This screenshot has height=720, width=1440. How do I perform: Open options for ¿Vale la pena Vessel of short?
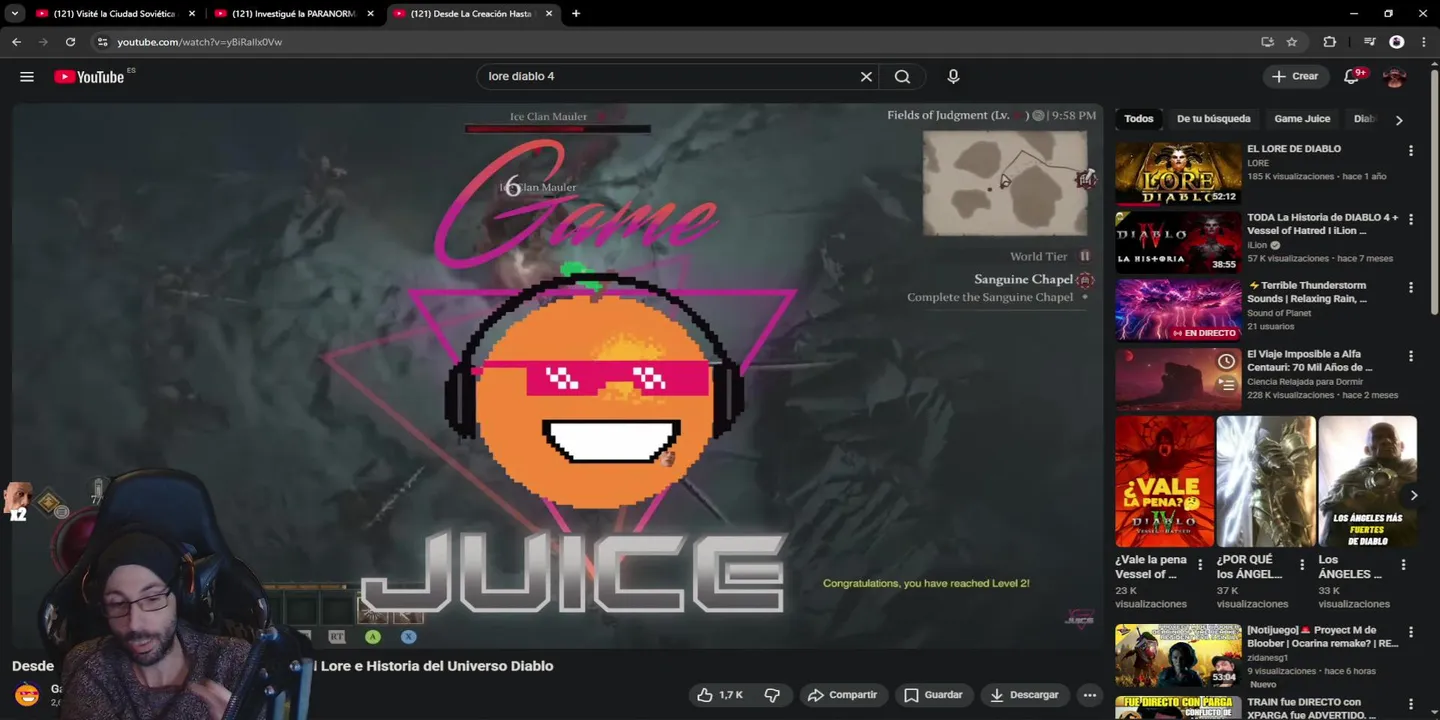(1200, 565)
